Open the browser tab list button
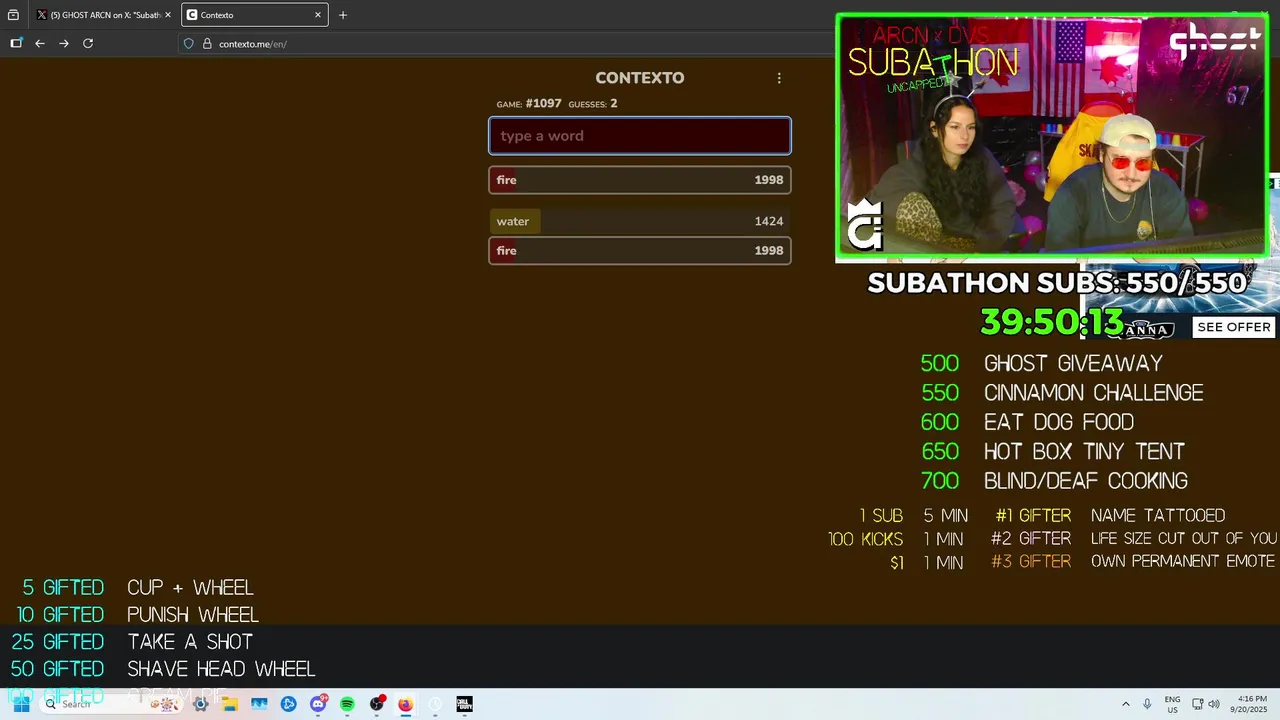The image size is (1280, 720). [13, 15]
